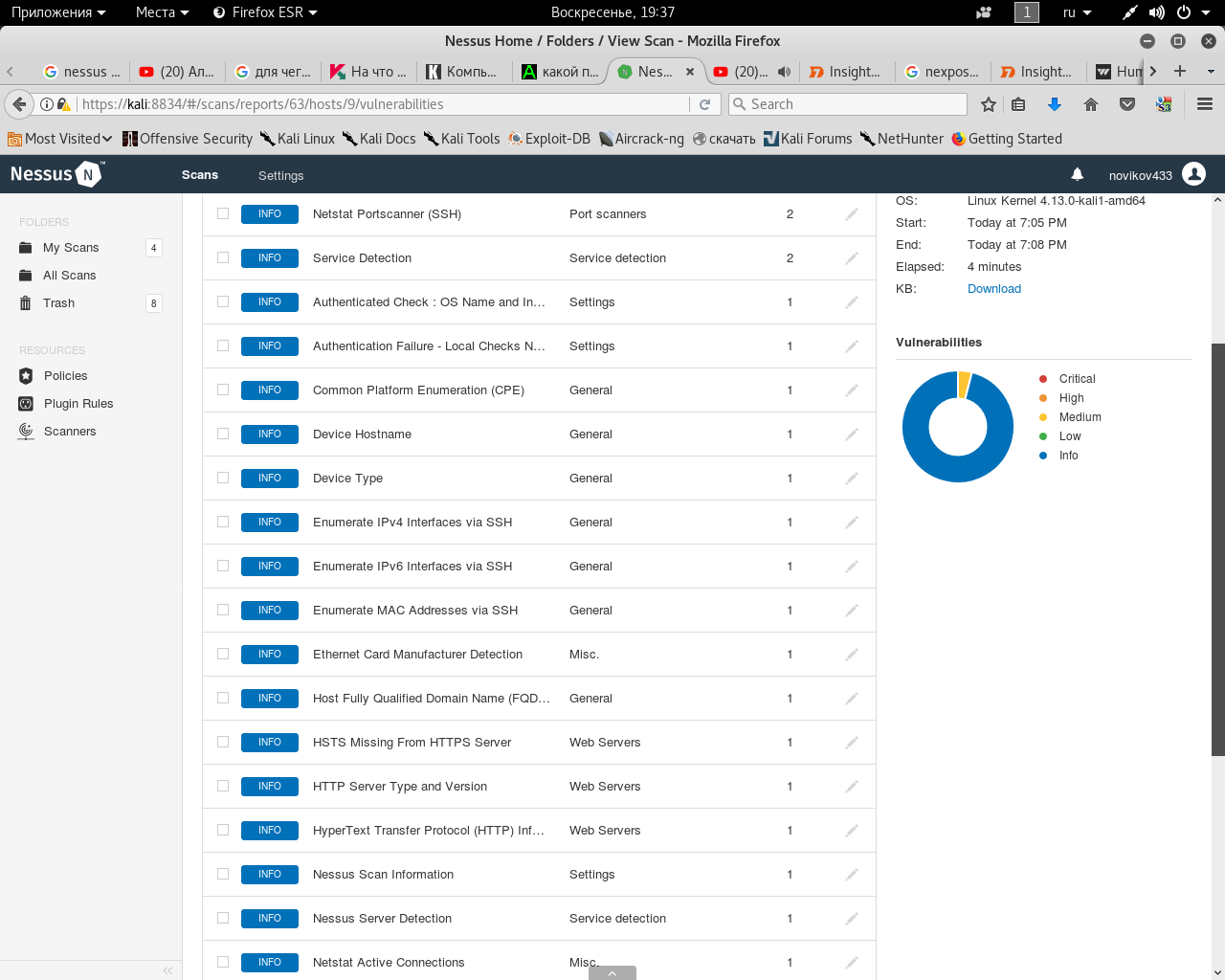
Task: Download the KB file
Action: (993, 289)
